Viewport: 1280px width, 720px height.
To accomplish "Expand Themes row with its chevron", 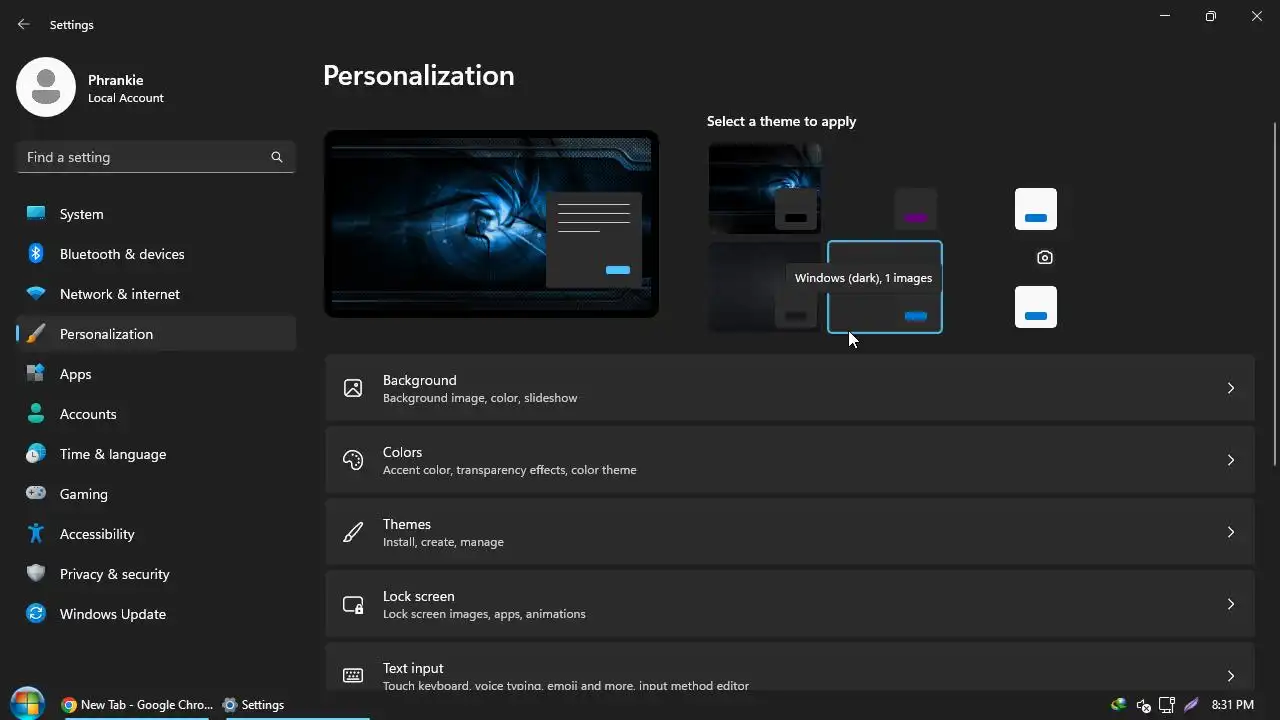I will 1231,532.
